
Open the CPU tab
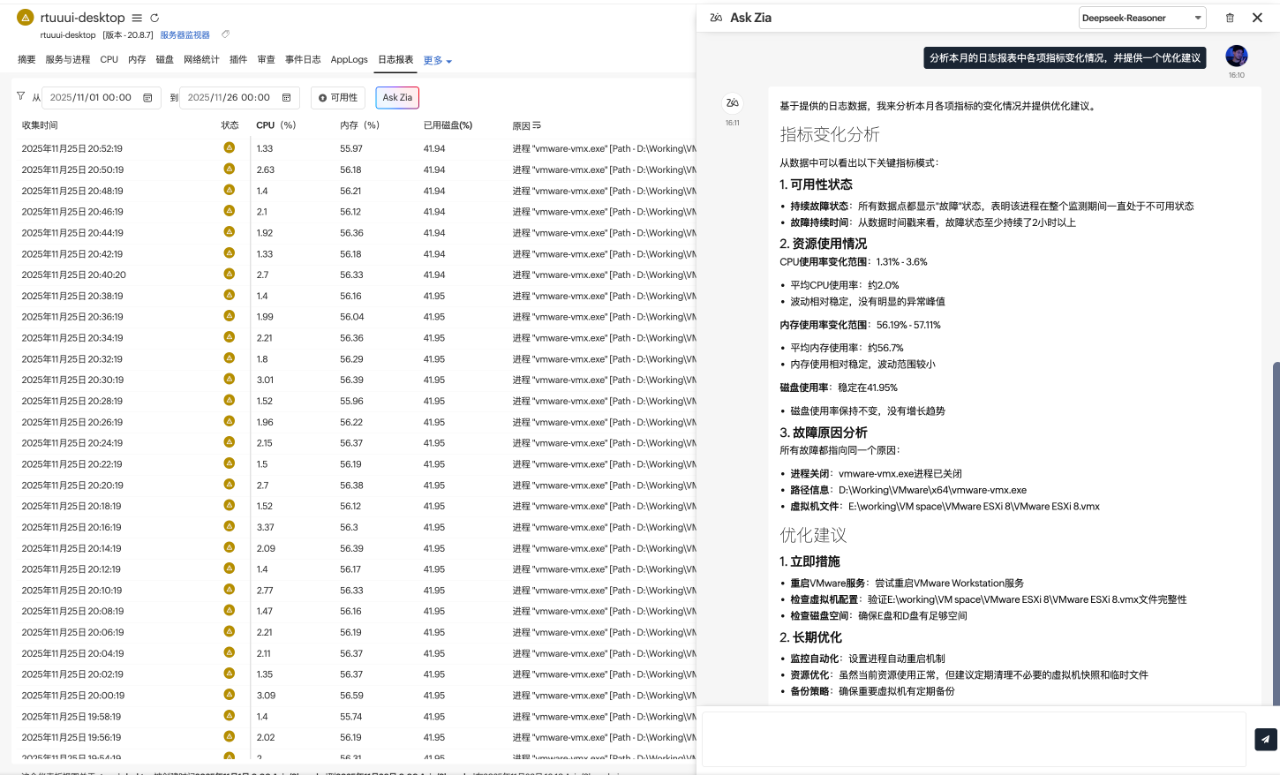pos(109,60)
